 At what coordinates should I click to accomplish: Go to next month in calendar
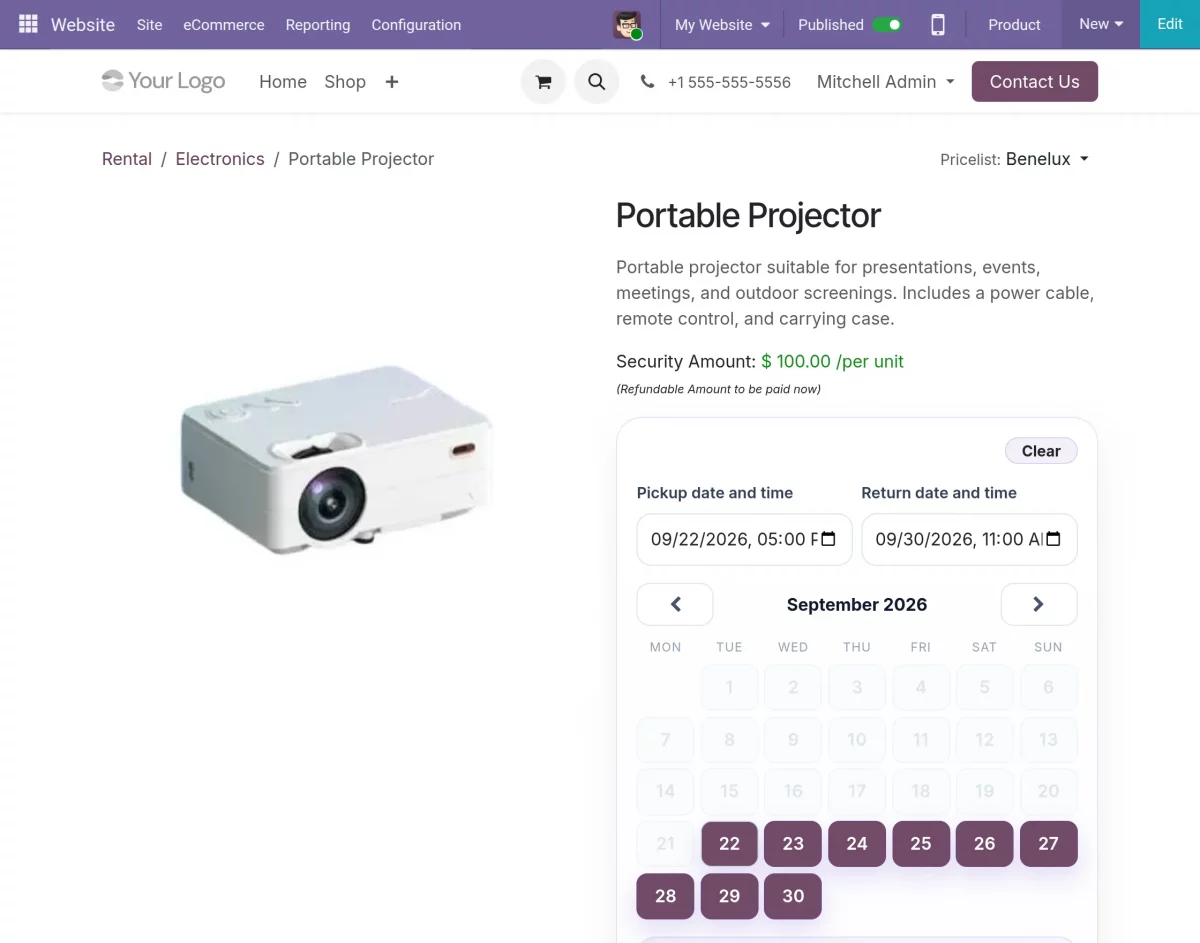(1039, 604)
